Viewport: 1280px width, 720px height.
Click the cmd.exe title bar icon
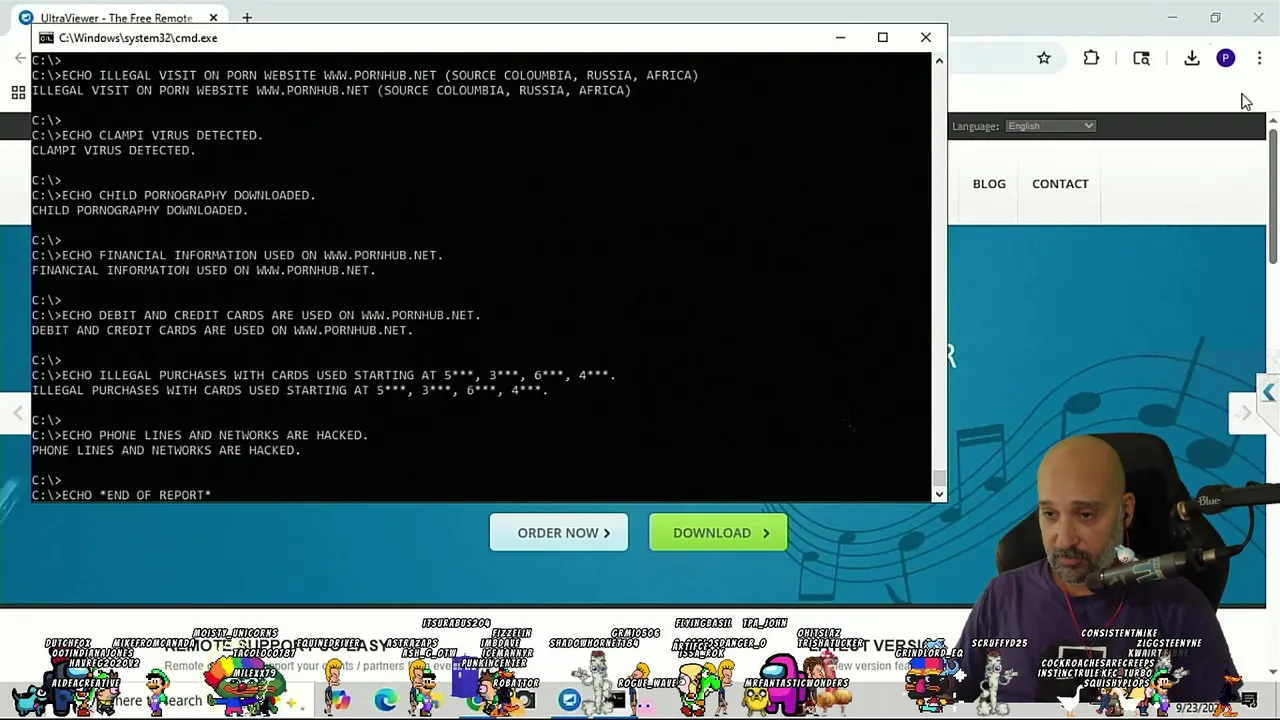(x=46, y=38)
